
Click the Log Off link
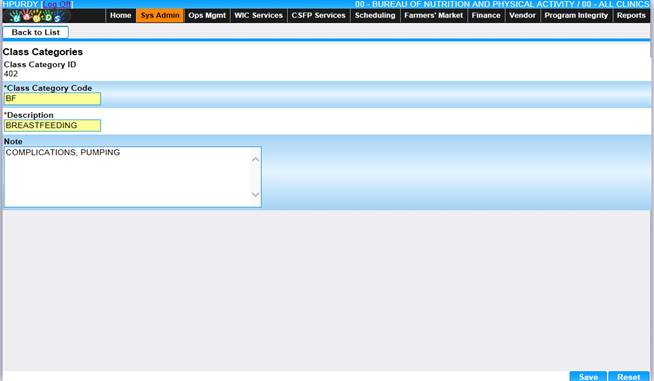coord(57,4)
